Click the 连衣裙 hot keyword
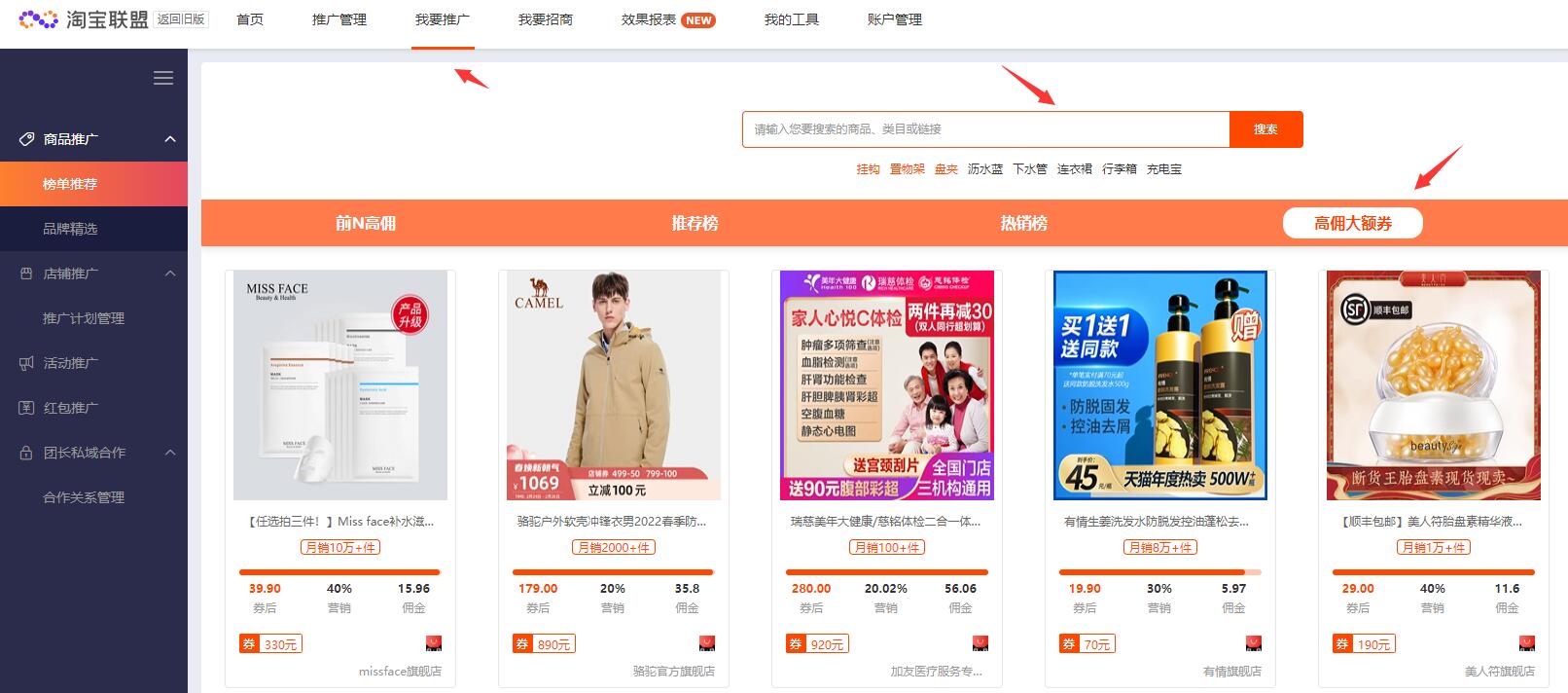1568x693 pixels. click(x=1075, y=169)
